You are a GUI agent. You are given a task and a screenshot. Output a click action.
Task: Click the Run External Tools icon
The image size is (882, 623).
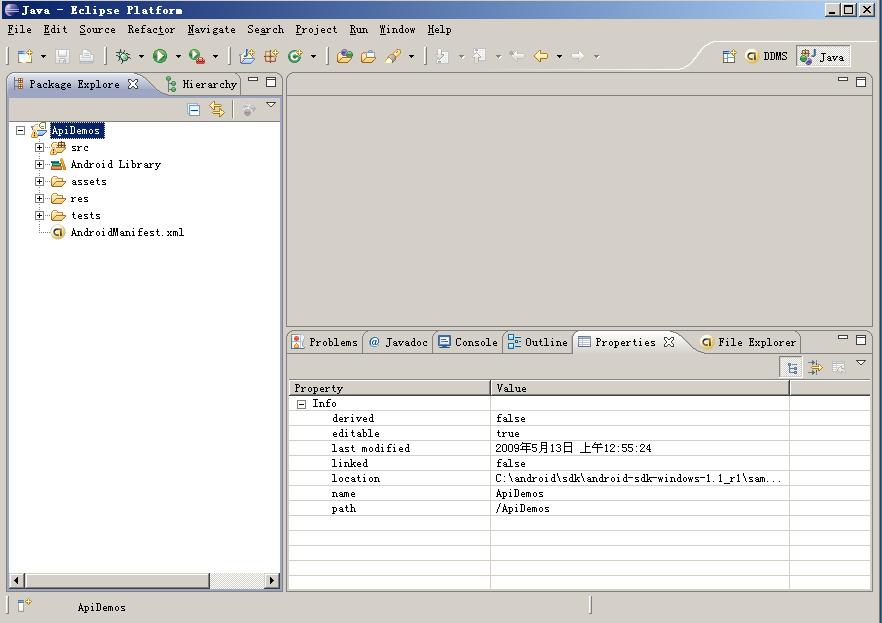coord(197,56)
